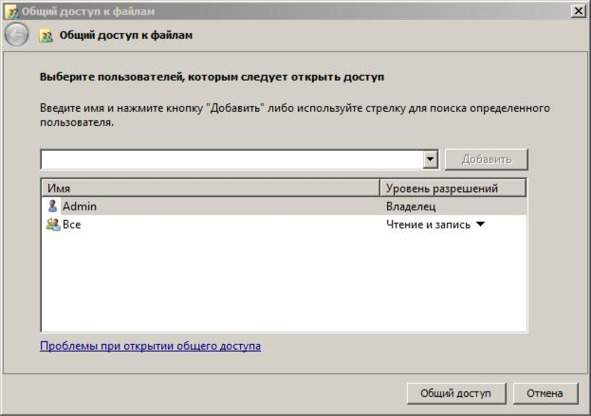Click the small title bar sharing icon

tap(13, 12)
